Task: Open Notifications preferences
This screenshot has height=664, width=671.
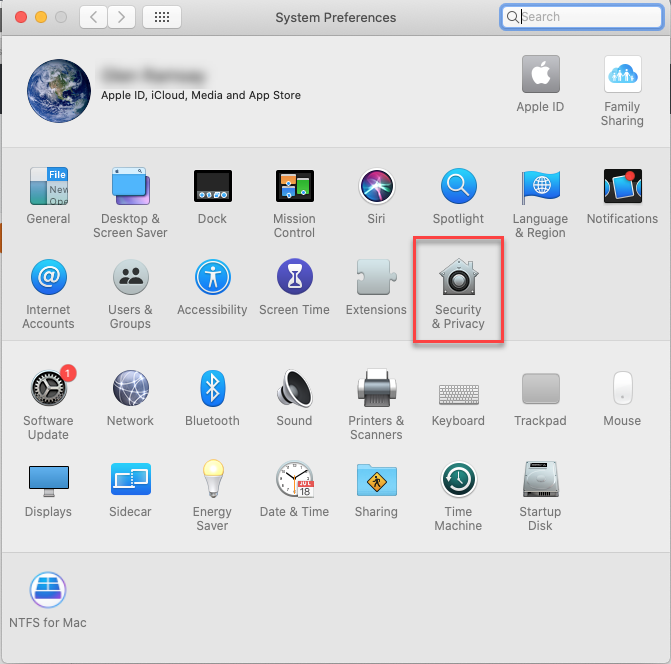Action: (622, 196)
